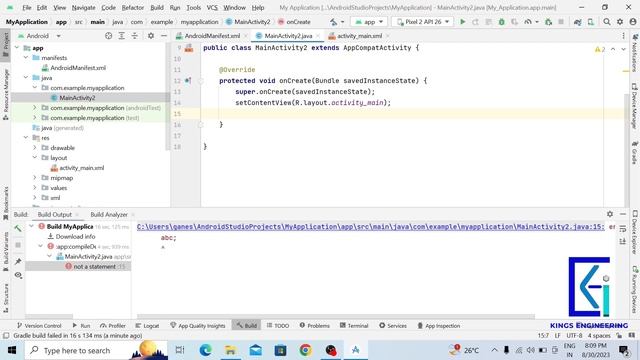This screenshot has height=360, width=640.
Task: Open the Refactor menu
Action: coord(133,8)
